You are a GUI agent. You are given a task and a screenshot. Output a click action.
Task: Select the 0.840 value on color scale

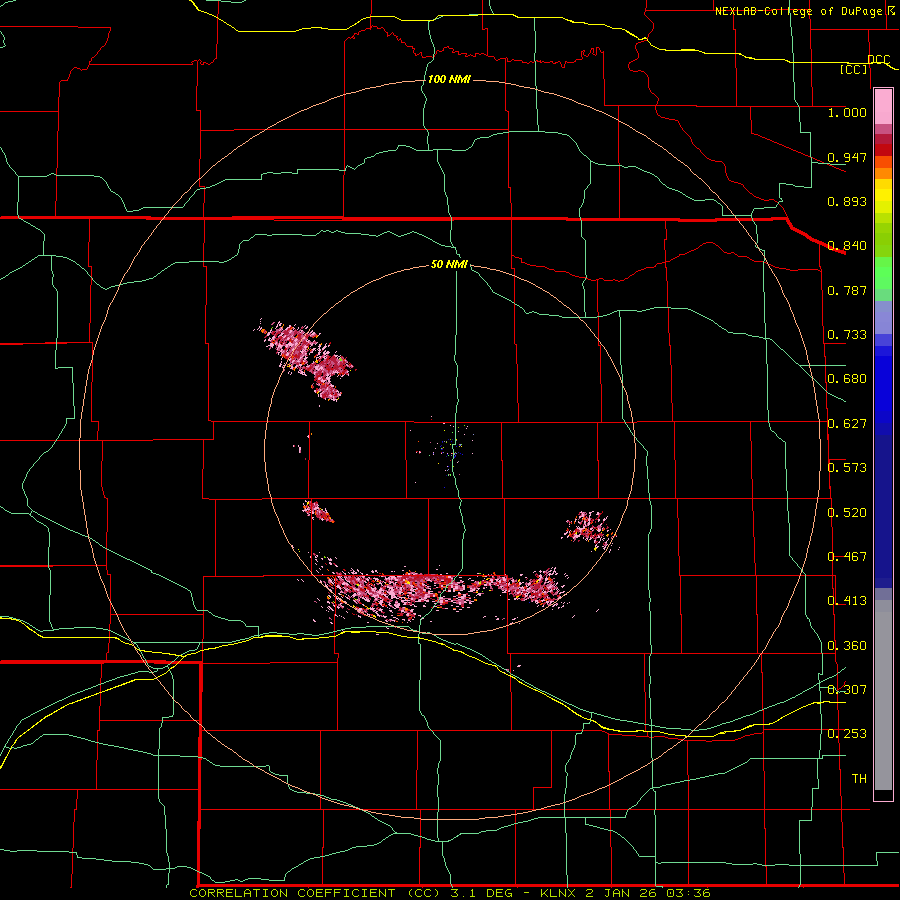click(x=847, y=246)
